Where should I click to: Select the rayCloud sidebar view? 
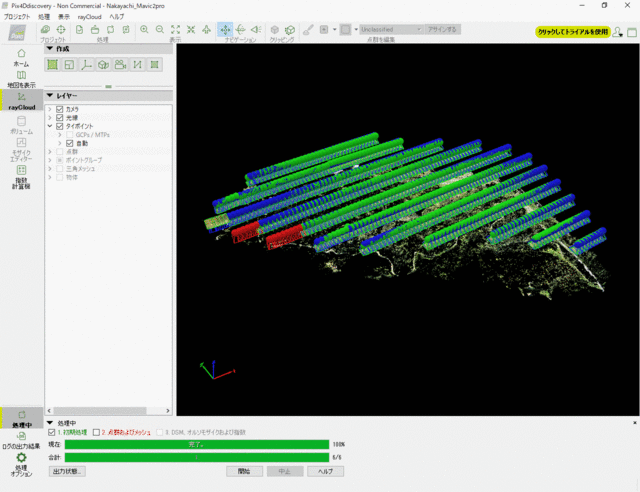tap(22, 101)
